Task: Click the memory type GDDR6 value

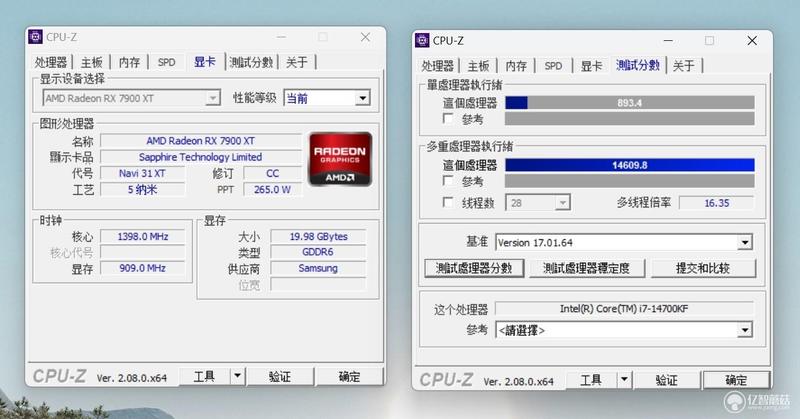Action: click(318, 252)
